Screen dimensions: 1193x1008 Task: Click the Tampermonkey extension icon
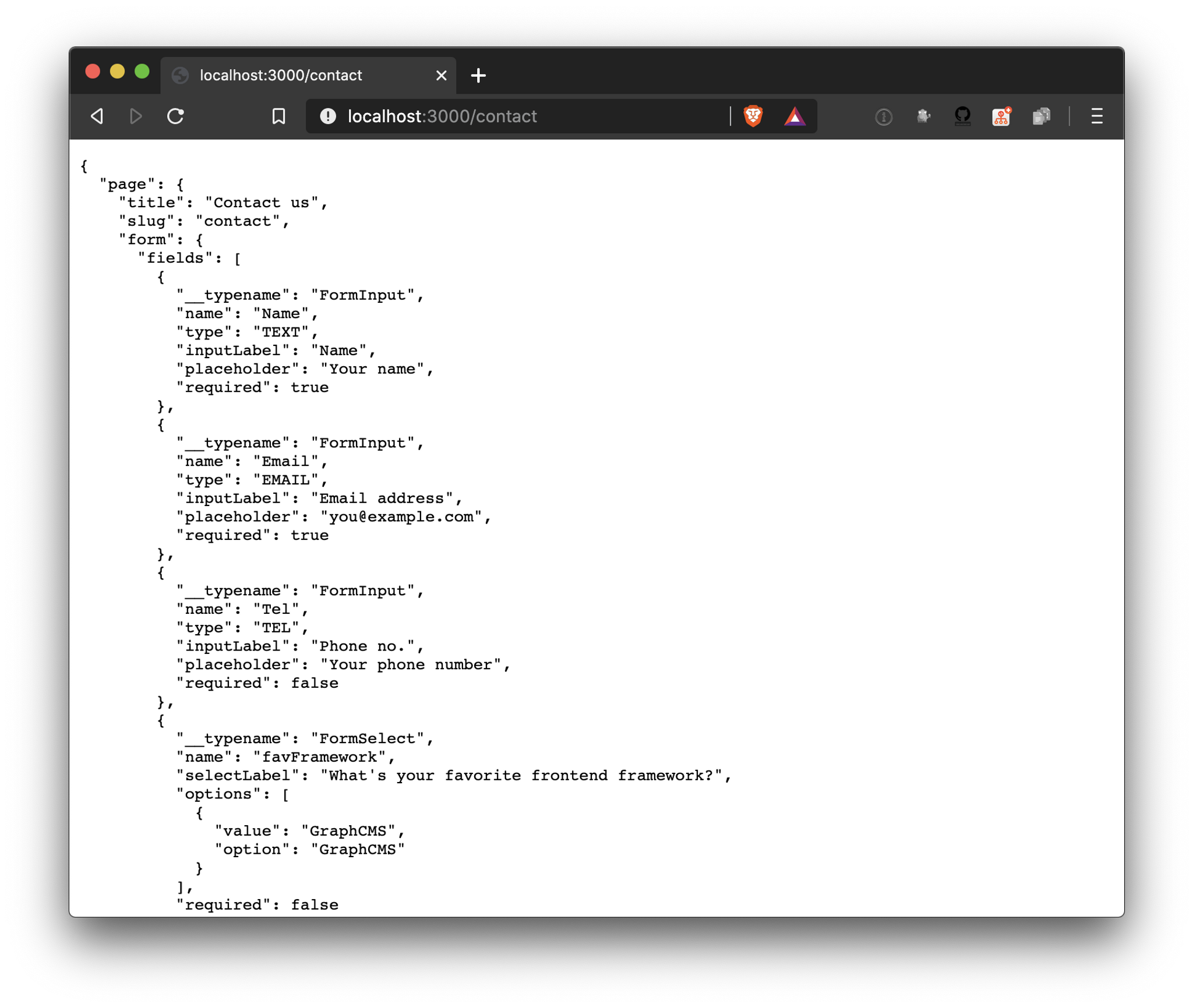tap(924, 116)
